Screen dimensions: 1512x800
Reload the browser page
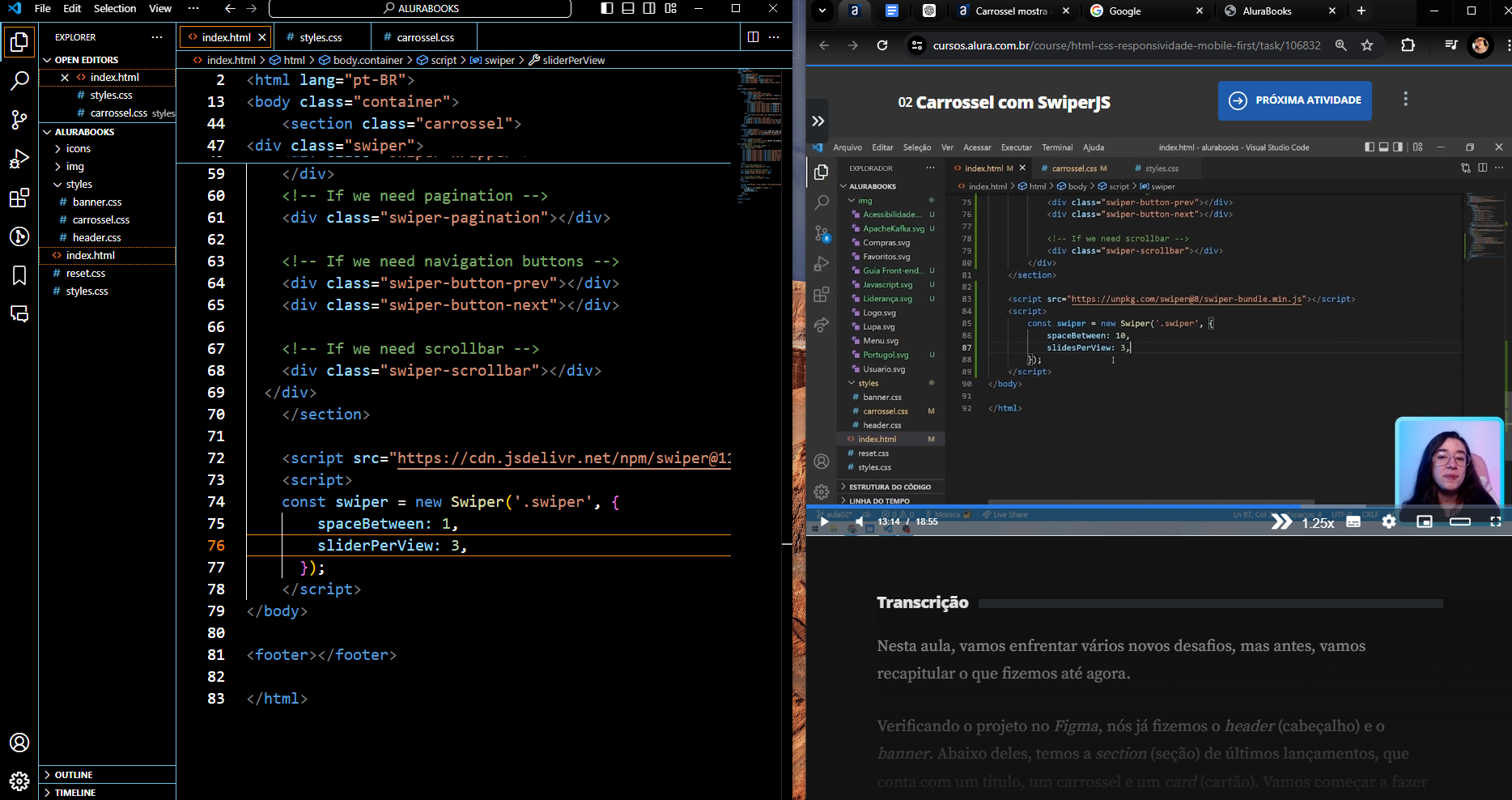tap(882, 45)
